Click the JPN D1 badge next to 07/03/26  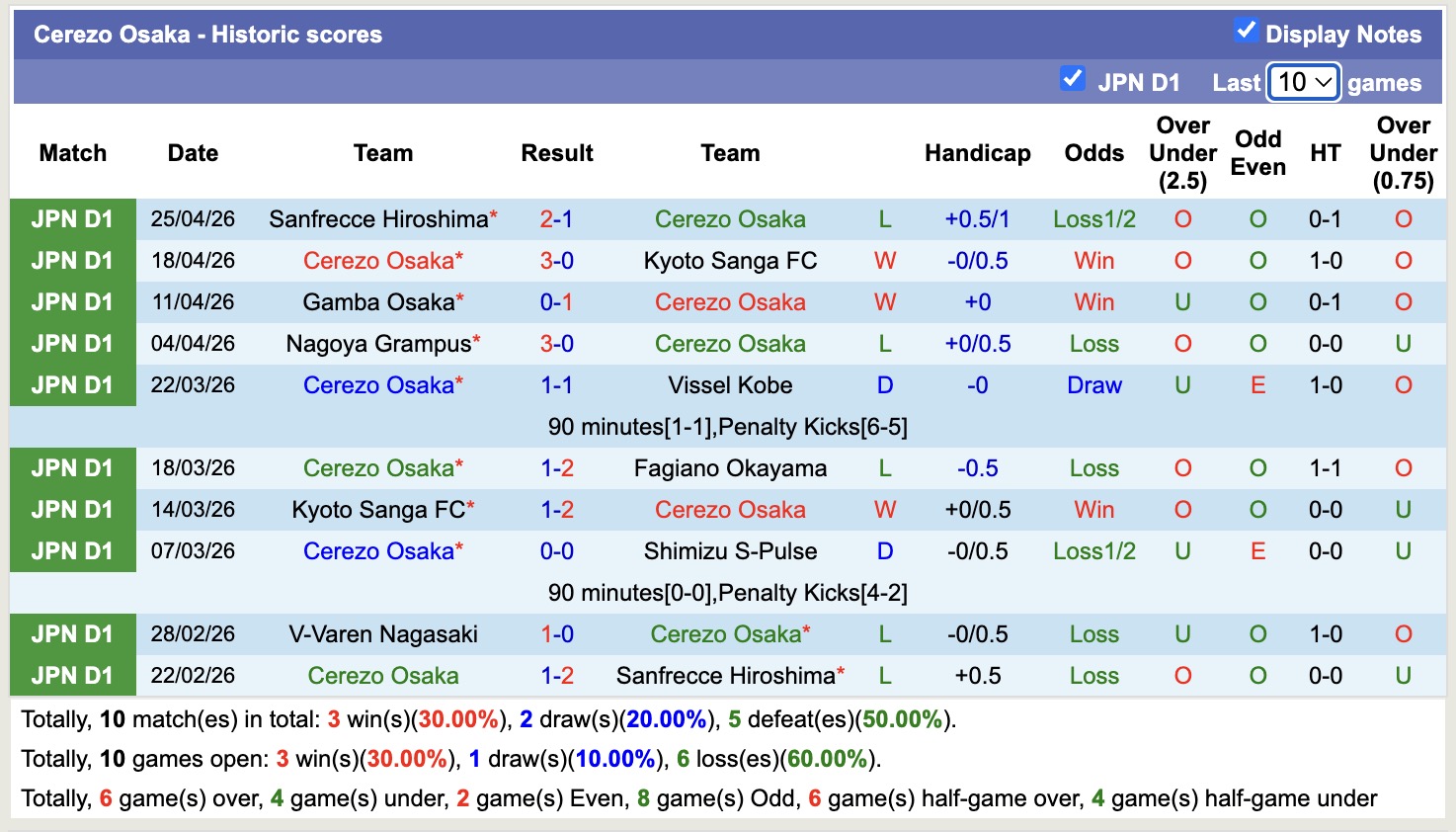click(73, 550)
